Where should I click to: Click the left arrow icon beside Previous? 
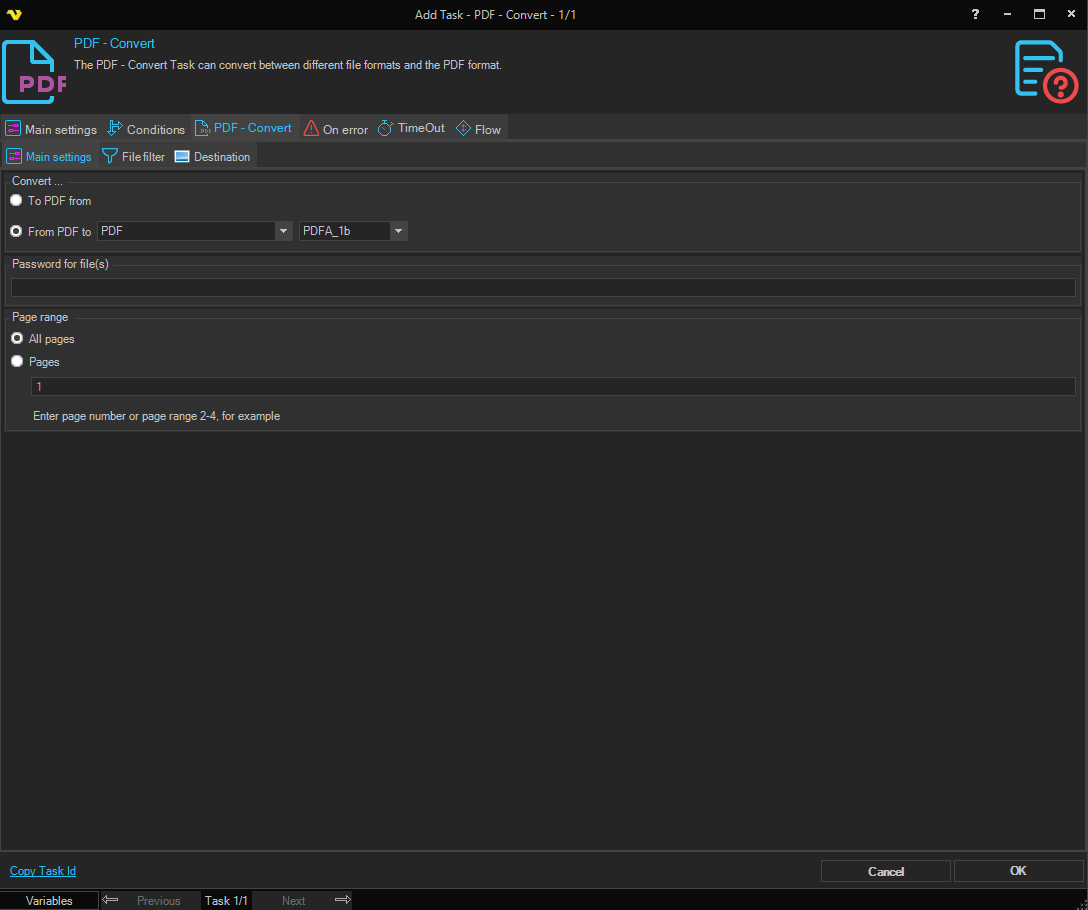click(111, 900)
